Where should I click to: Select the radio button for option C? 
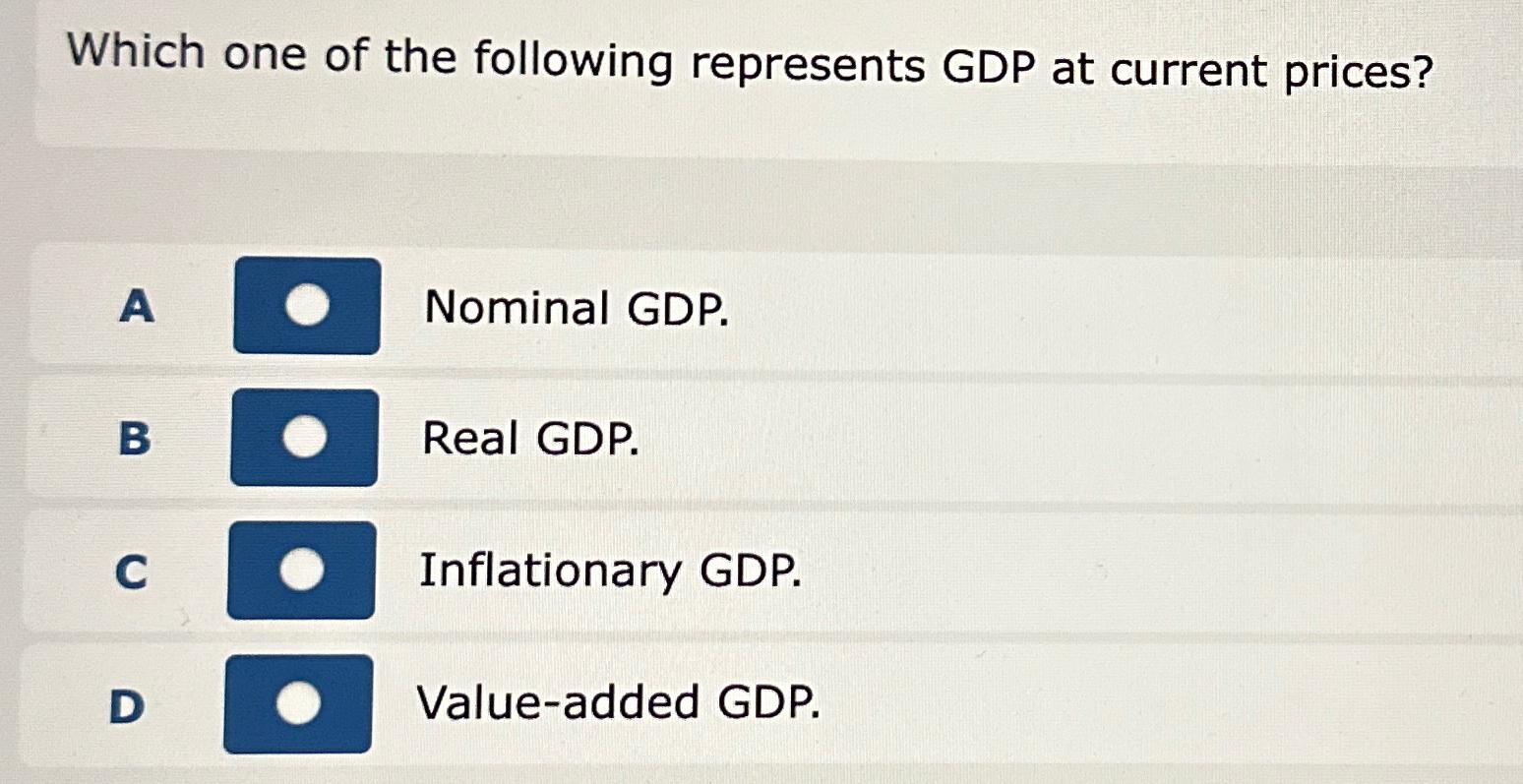click(x=301, y=572)
